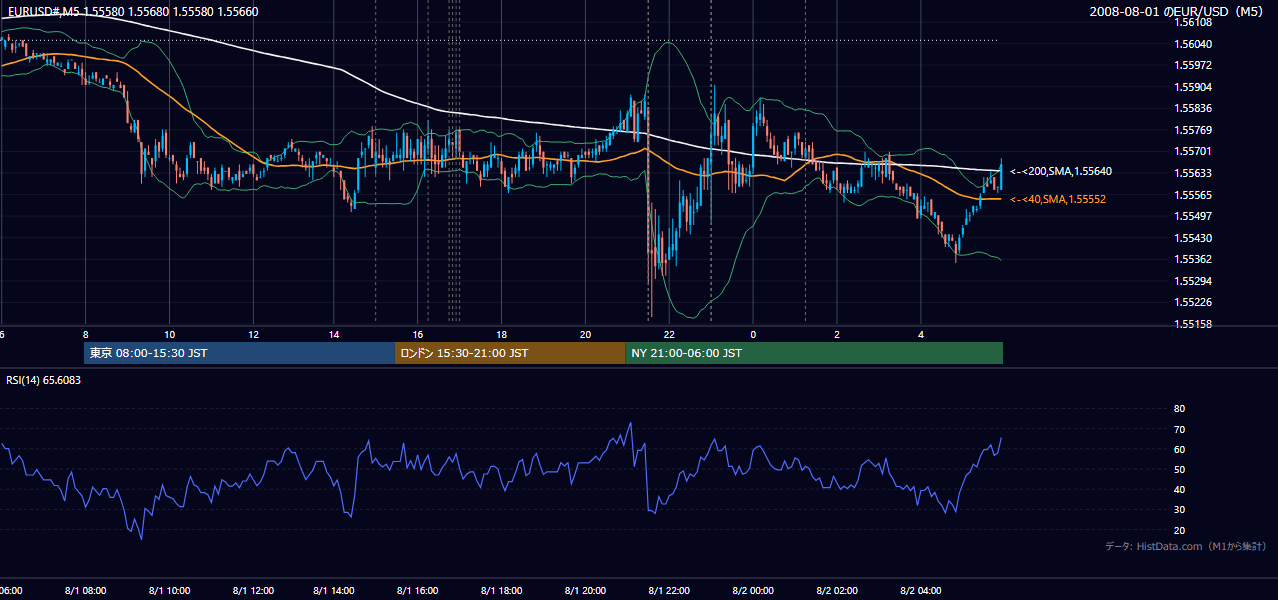Click hour label 8 under price chart

click(86, 334)
